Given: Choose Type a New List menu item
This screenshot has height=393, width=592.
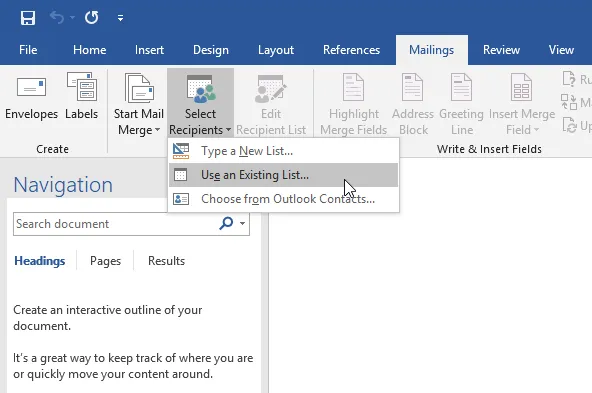Looking at the screenshot, I should pos(284,151).
